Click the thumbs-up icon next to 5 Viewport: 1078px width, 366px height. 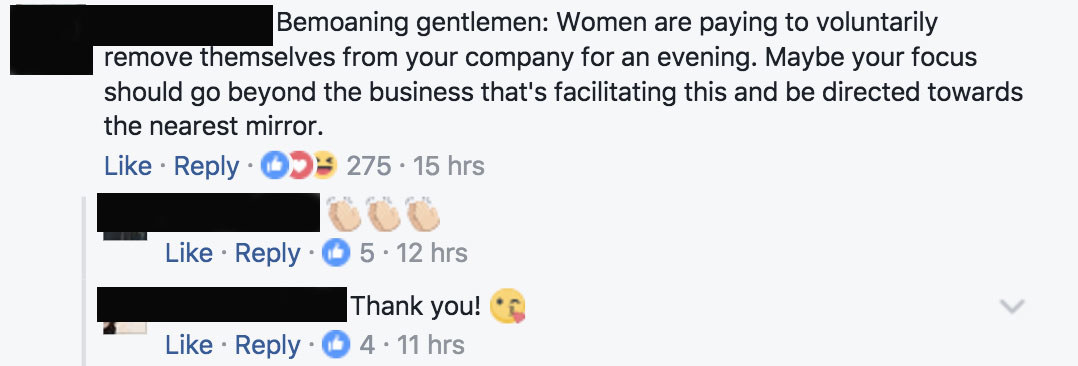[x=336, y=252]
